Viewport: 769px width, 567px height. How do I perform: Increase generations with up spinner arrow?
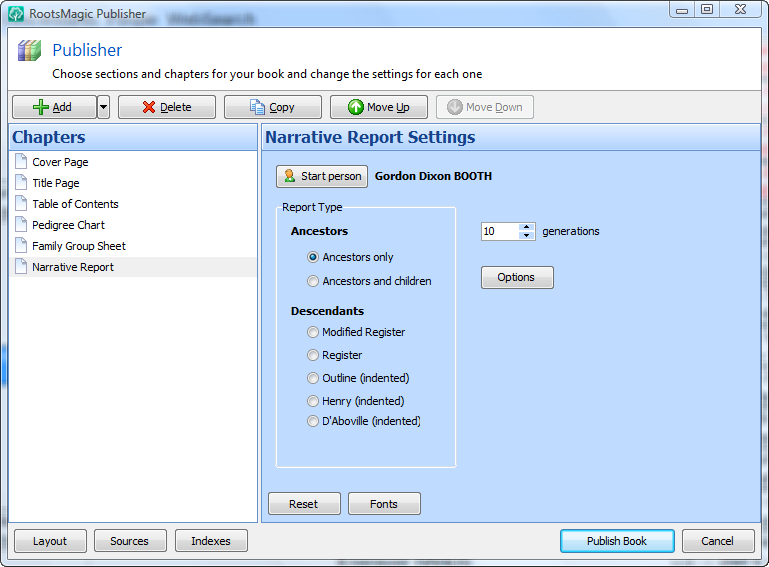click(526, 227)
